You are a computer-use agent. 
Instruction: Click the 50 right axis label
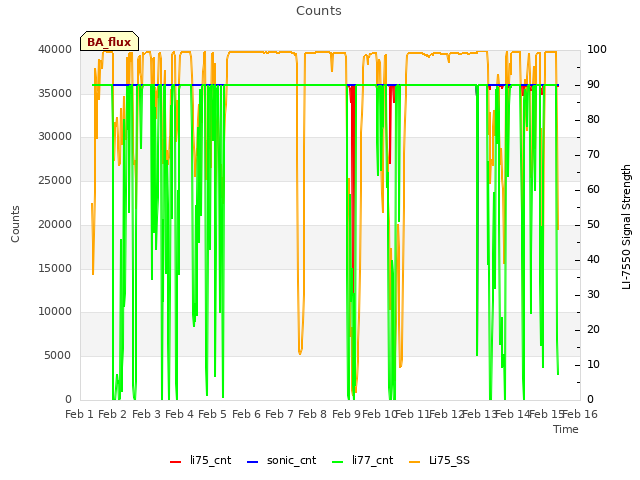(x=593, y=224)
